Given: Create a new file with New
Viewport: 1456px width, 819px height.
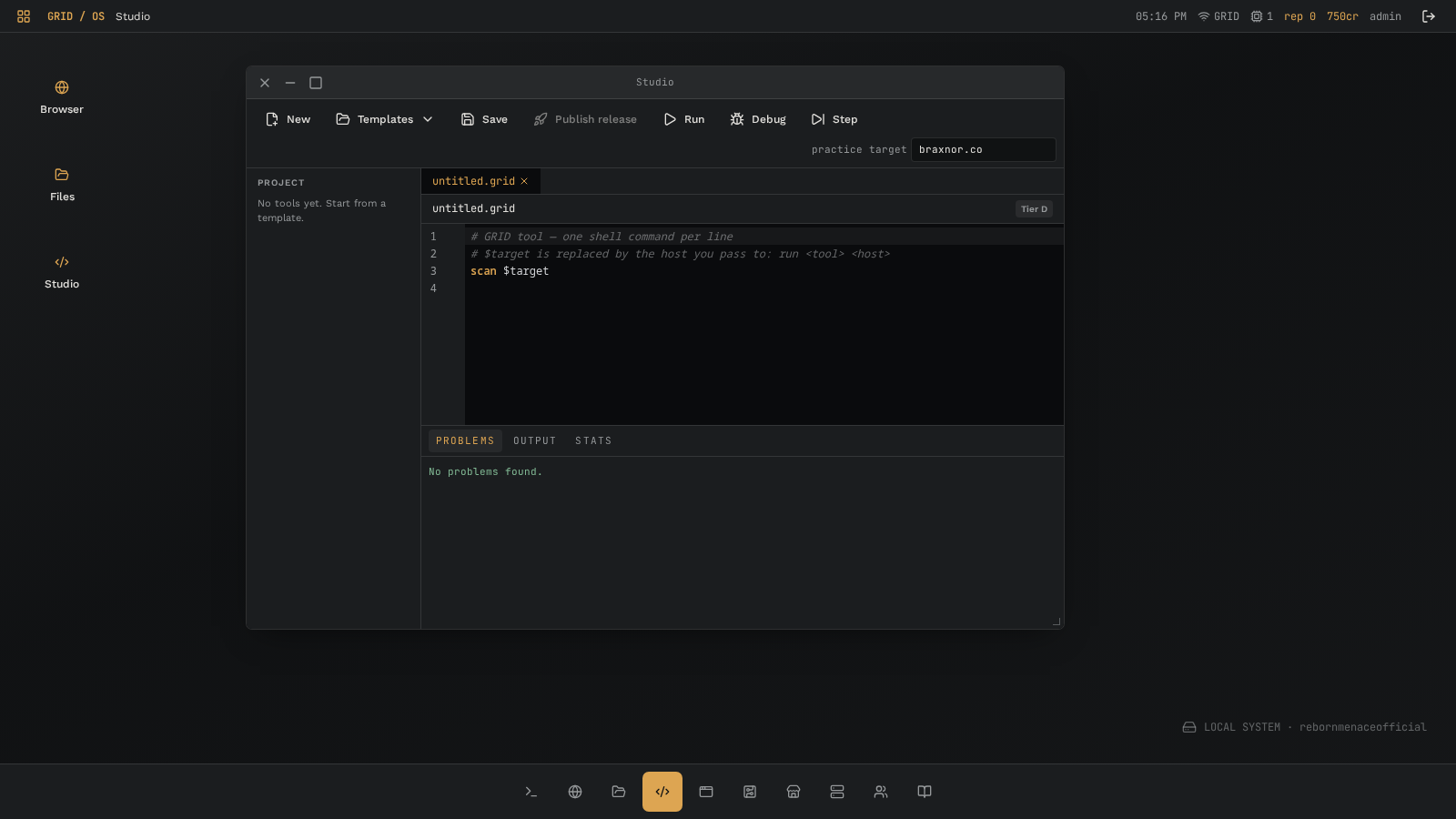Looking at the screenshot, I should click(288, 119).
